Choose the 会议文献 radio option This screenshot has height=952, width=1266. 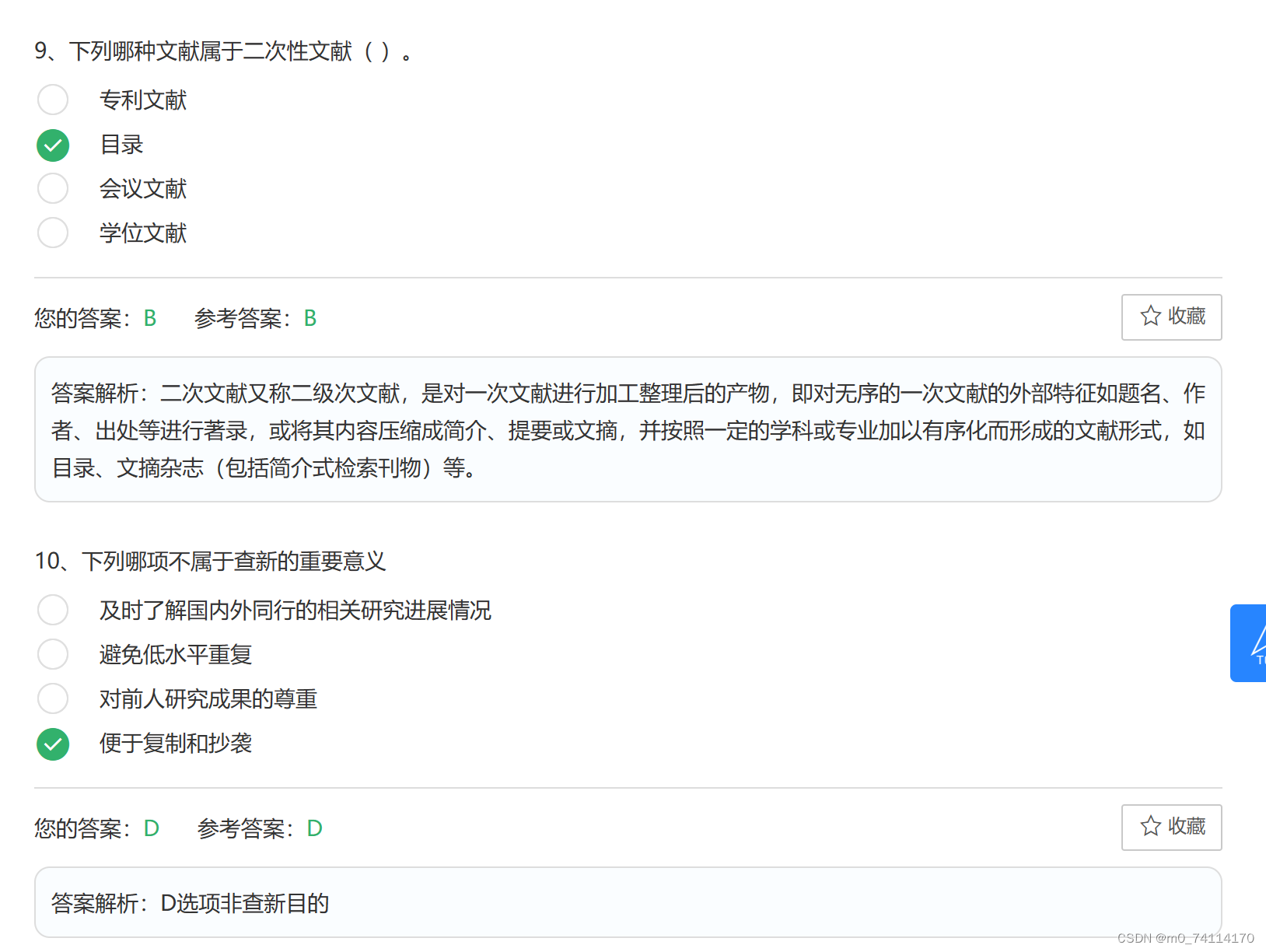click(53, 188)
